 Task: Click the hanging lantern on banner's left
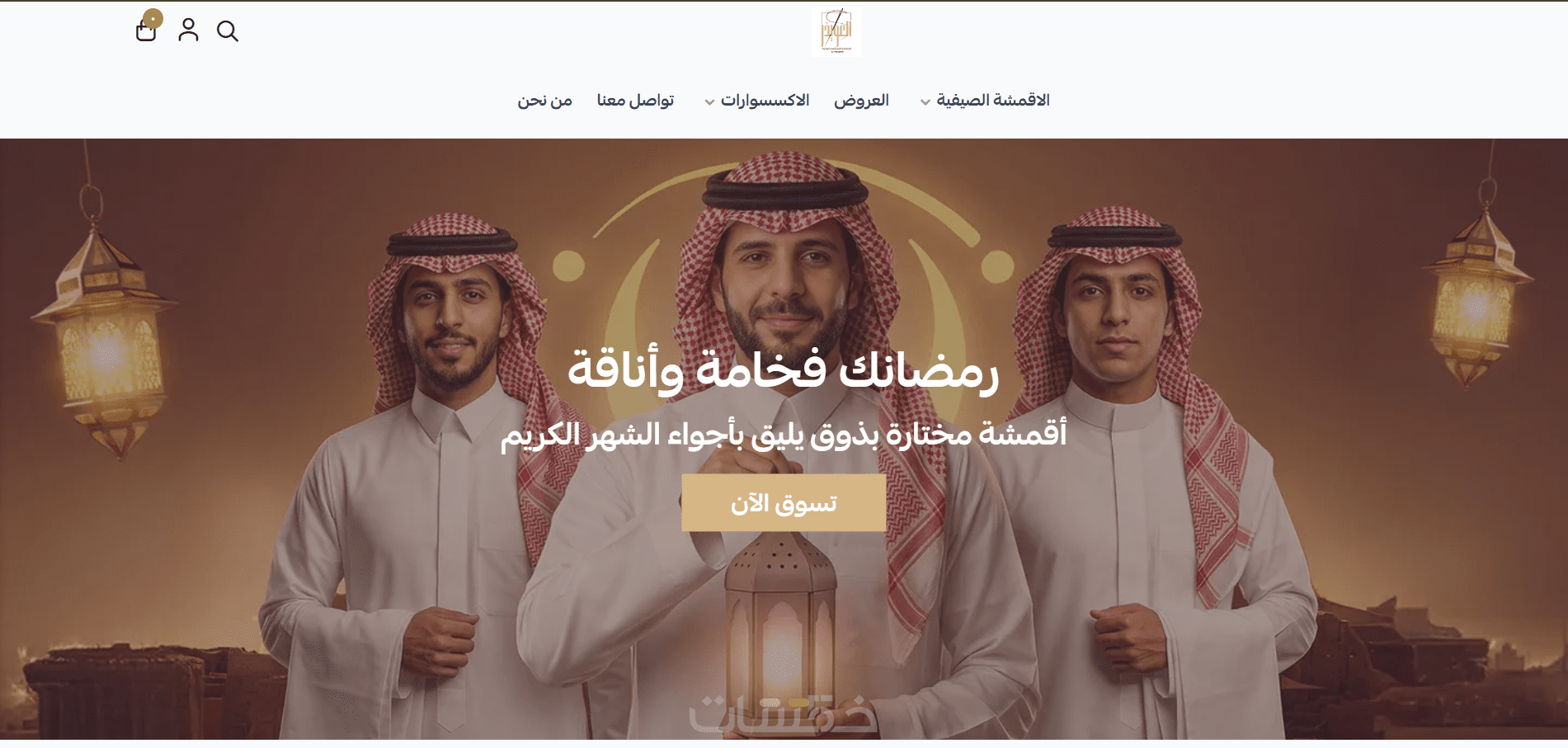[104, 322]
